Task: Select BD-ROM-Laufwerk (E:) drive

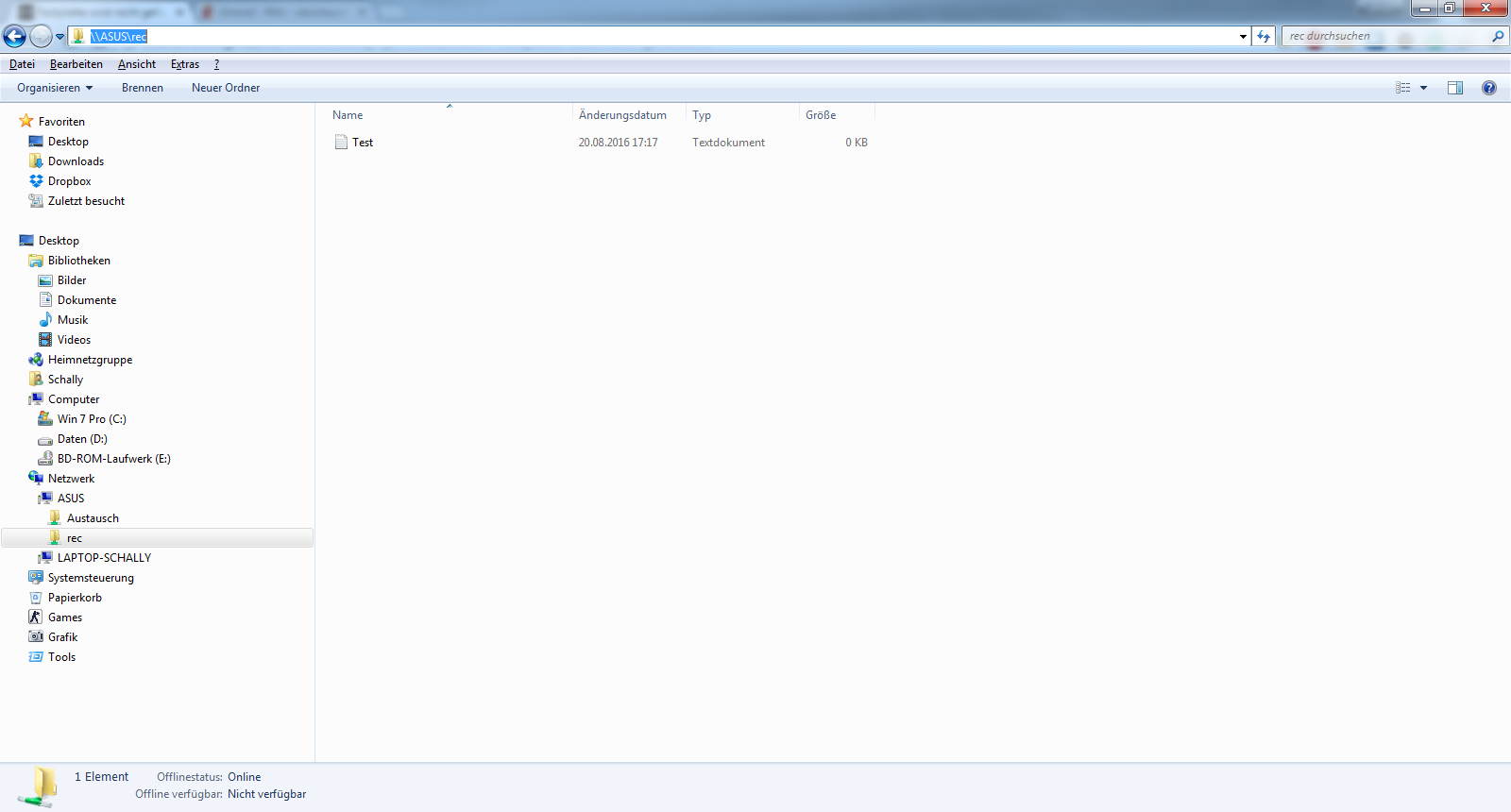Action: [x=113, y=459]
